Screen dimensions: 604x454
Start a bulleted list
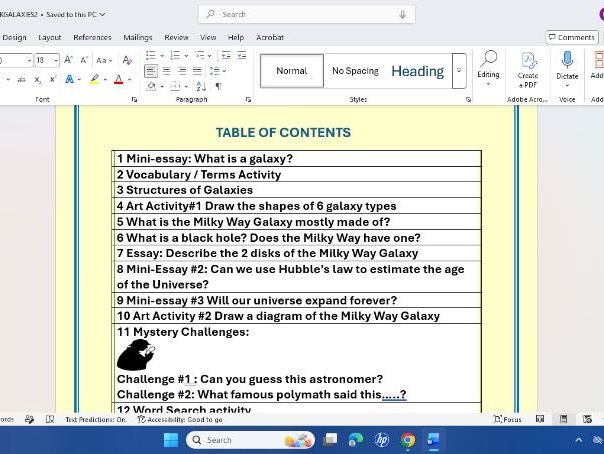[x=151, y=55]
